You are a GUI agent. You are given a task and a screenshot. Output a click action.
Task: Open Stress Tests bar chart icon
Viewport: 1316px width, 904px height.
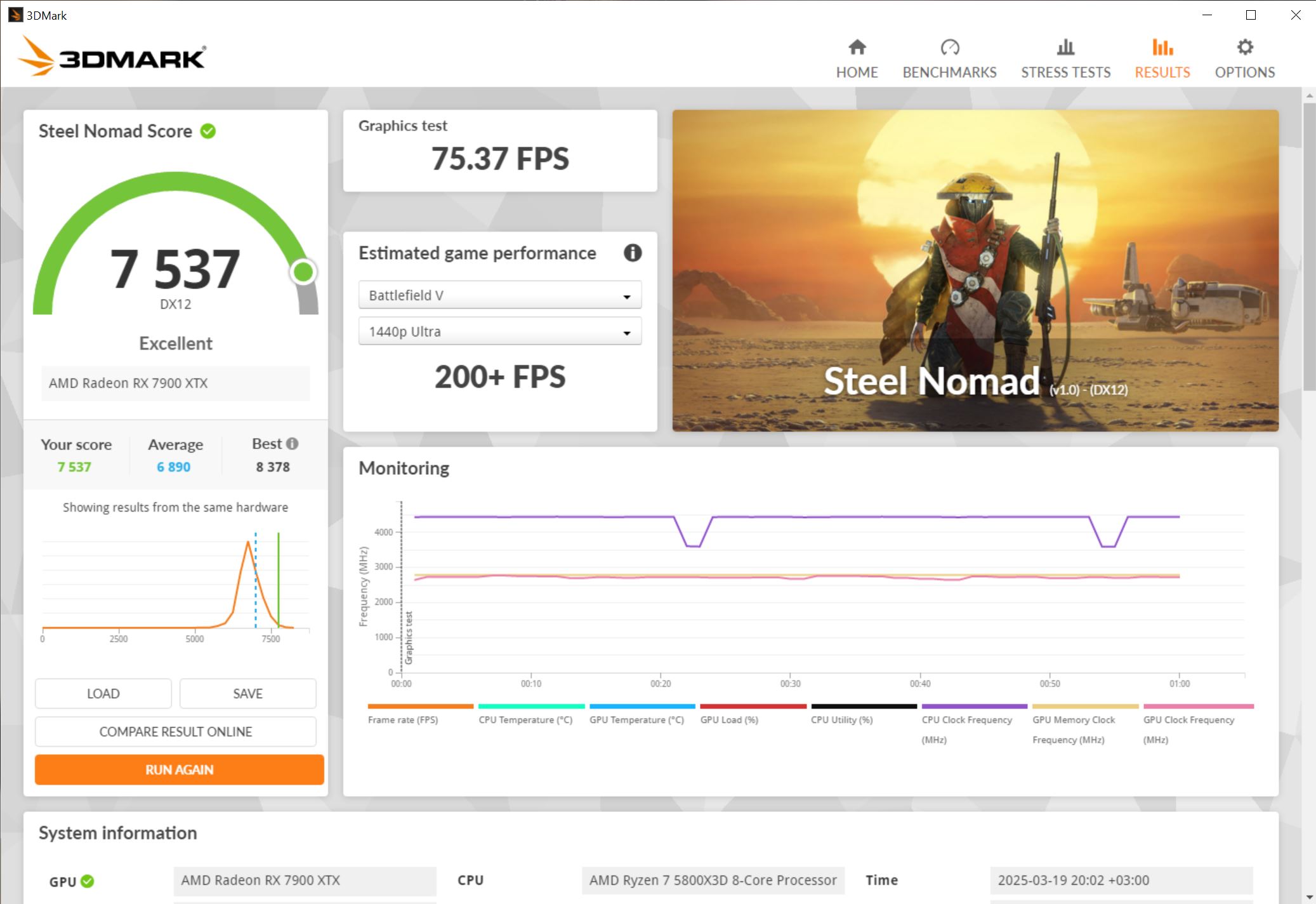[x=1065, y=48]
